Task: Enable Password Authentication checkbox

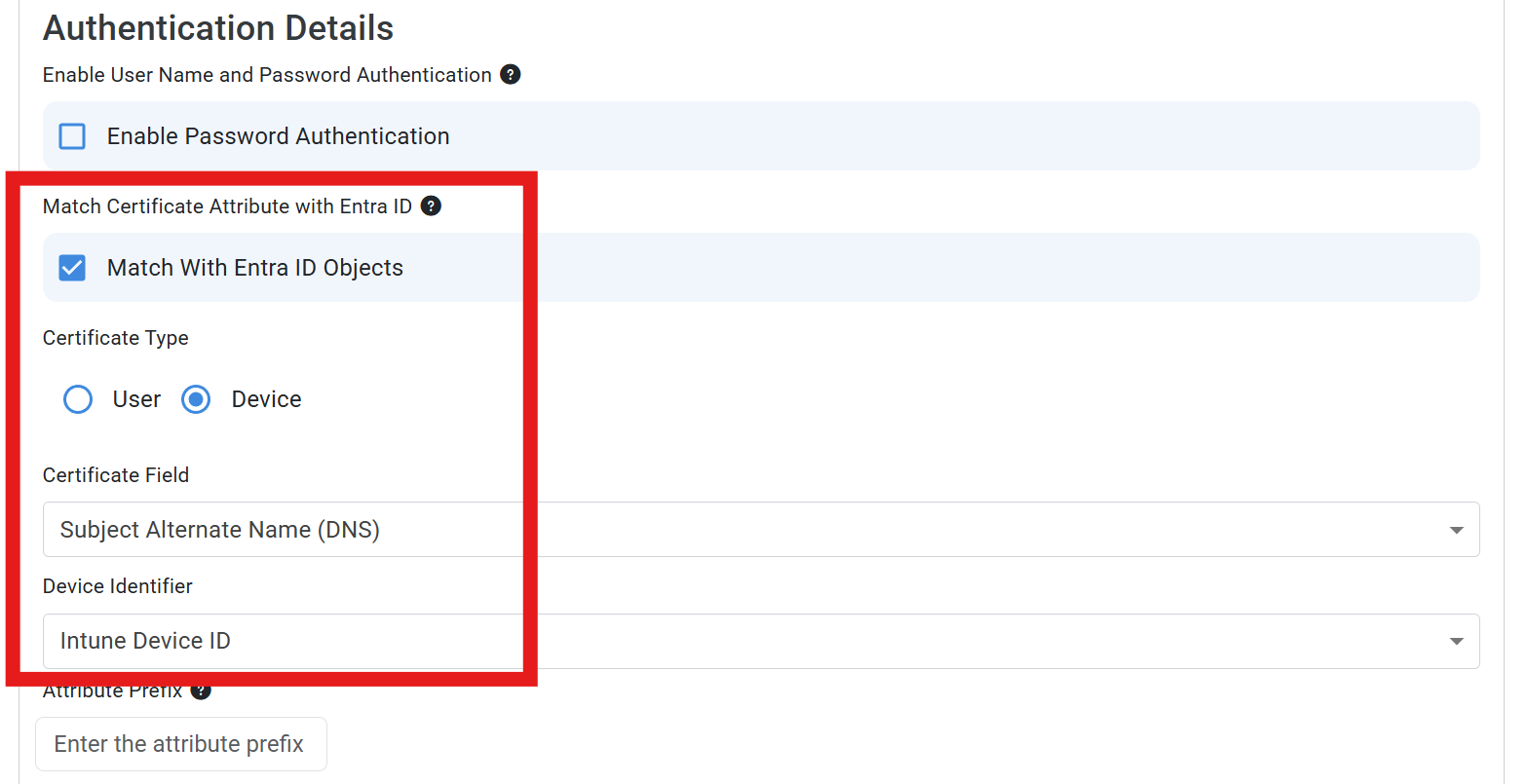Action: tap(71, 135)
